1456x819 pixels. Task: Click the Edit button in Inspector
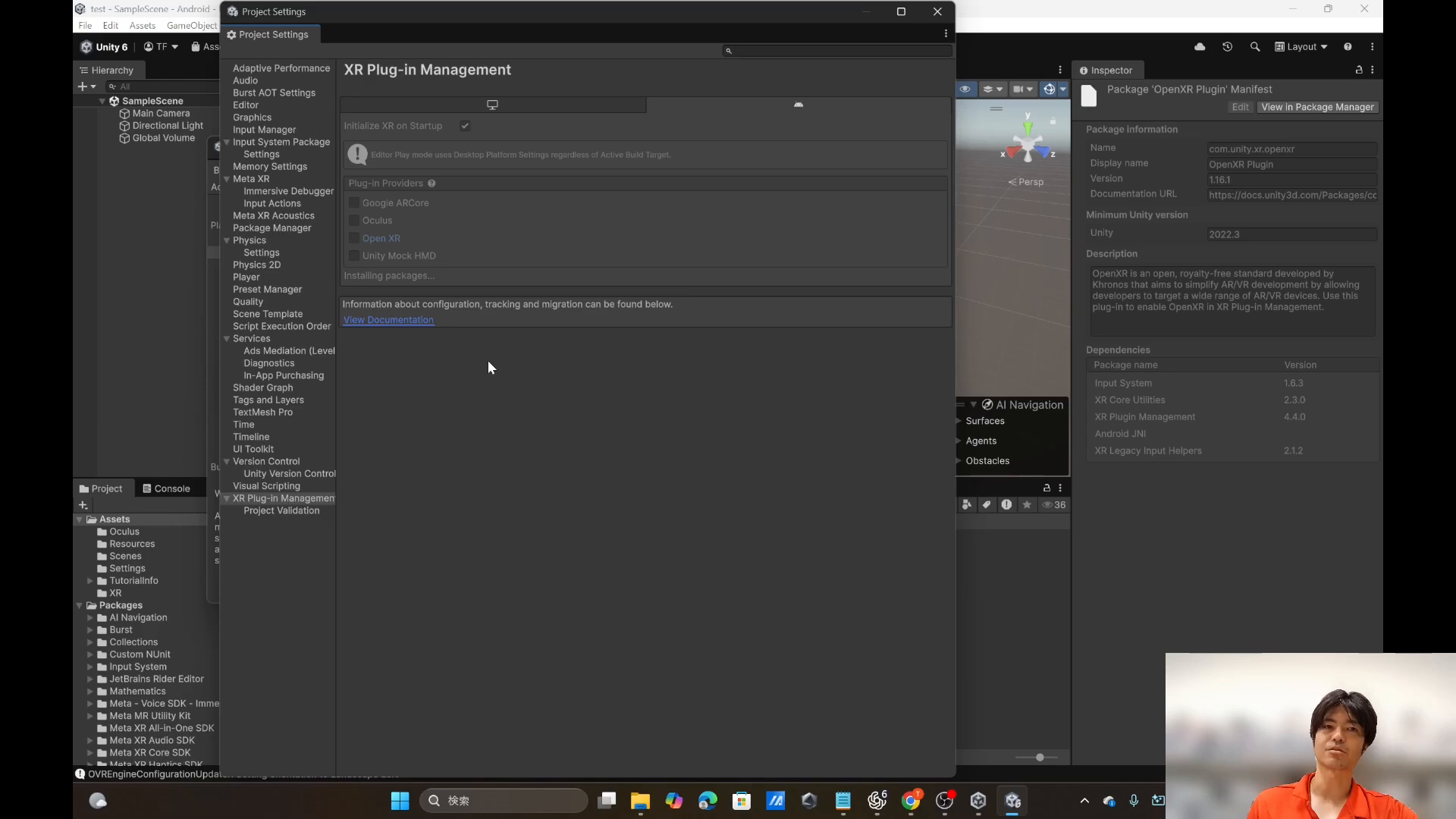coord(1240,107)
